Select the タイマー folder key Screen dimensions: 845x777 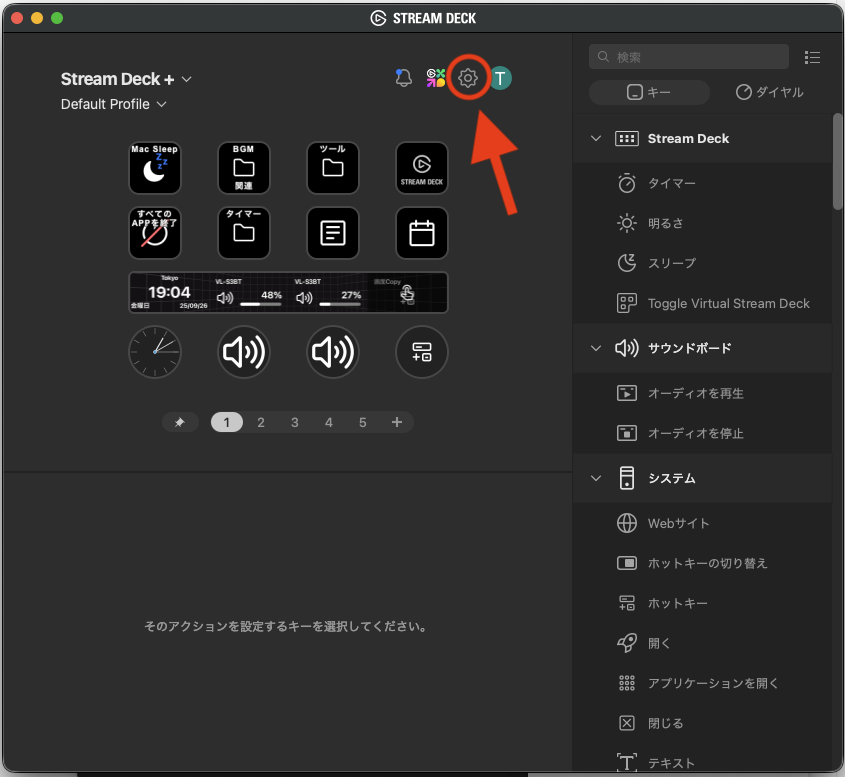pyautogui.click(x=244, y=233)
